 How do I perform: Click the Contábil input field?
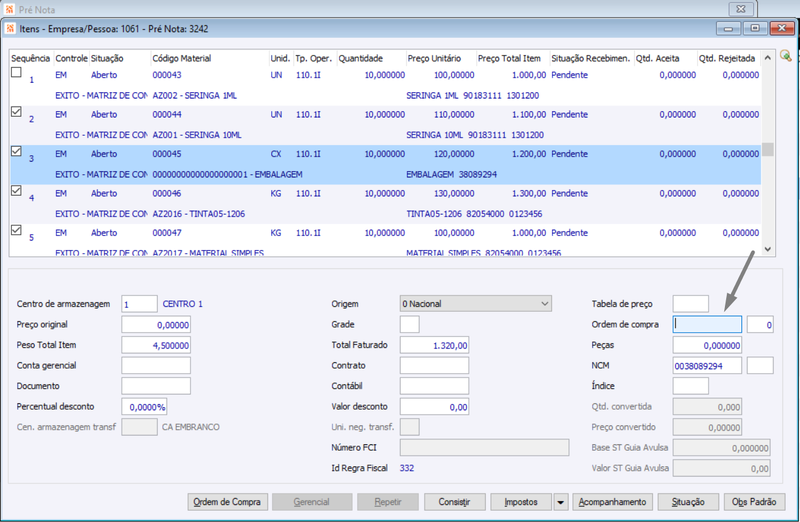point(434,386)
